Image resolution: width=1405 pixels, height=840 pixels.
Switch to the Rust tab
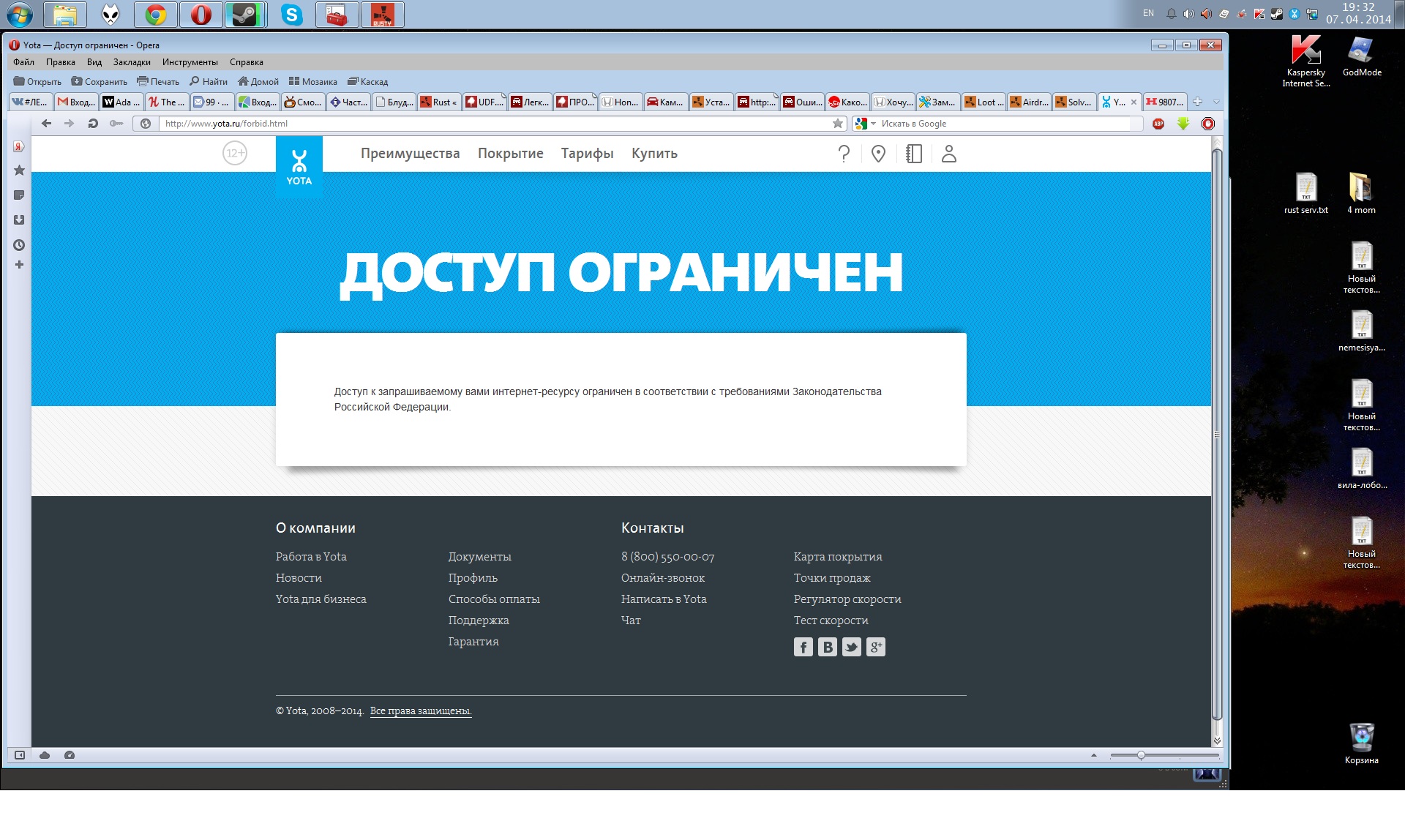[438, 102]
